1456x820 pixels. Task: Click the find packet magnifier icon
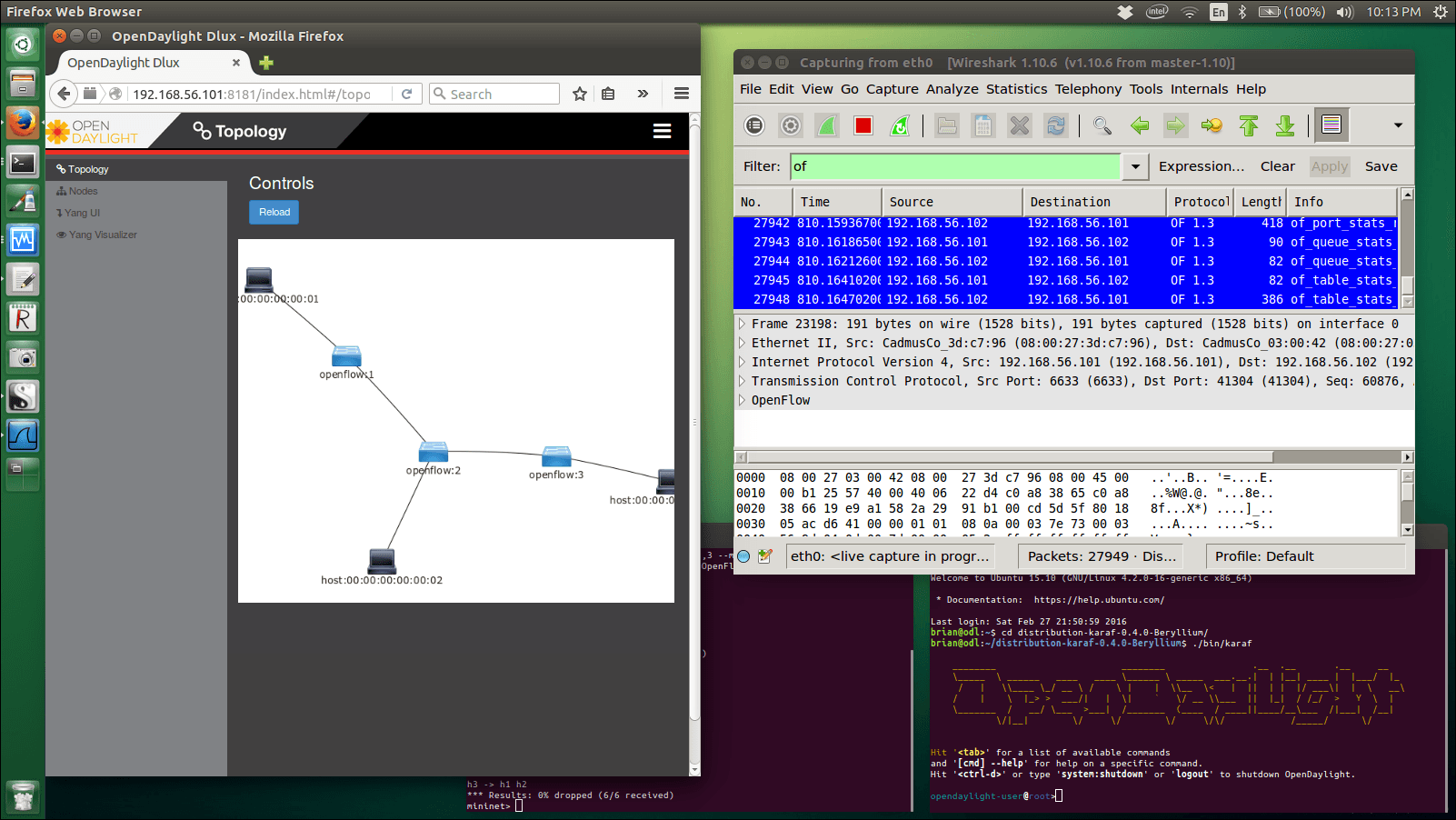click(x=1102, y=125)
